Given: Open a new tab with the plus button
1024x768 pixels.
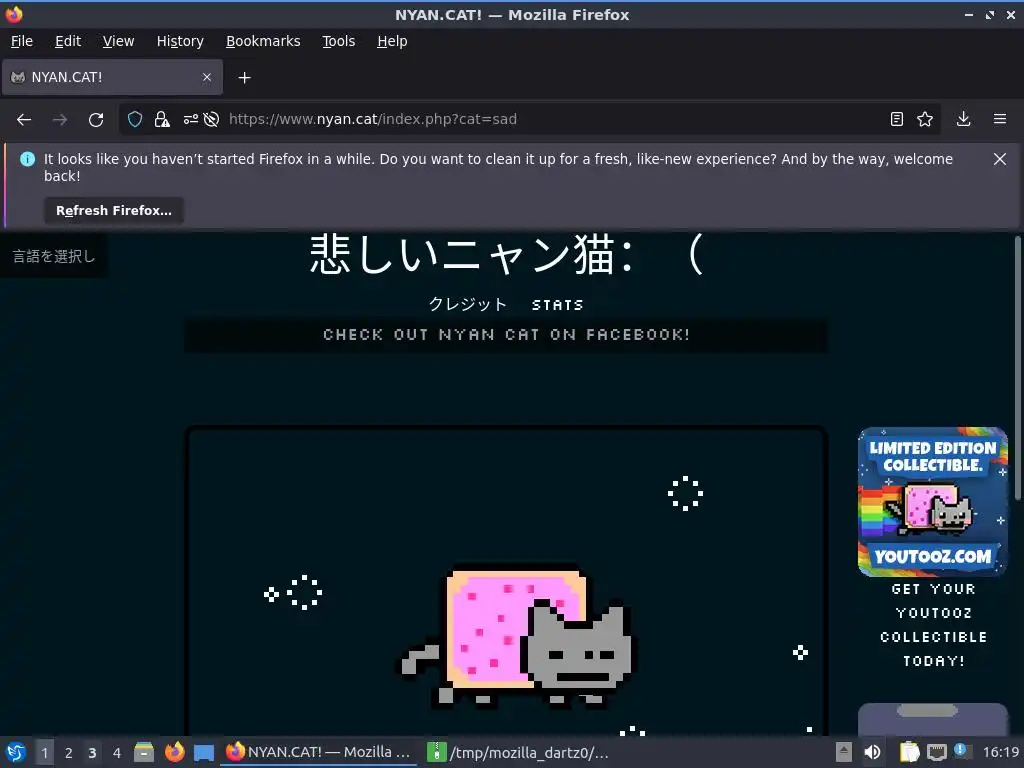Looking at the screenshot, I should [x=244, y=78].
